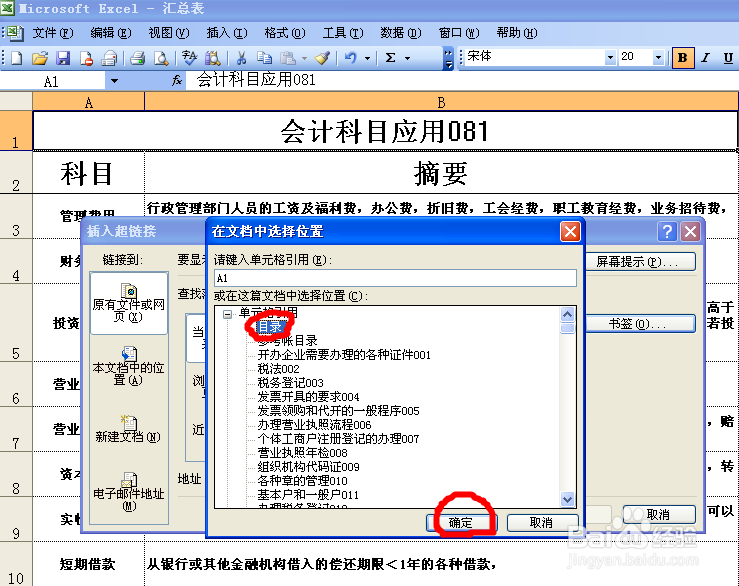
Task: Click column A header
Action: pos(89,102)
